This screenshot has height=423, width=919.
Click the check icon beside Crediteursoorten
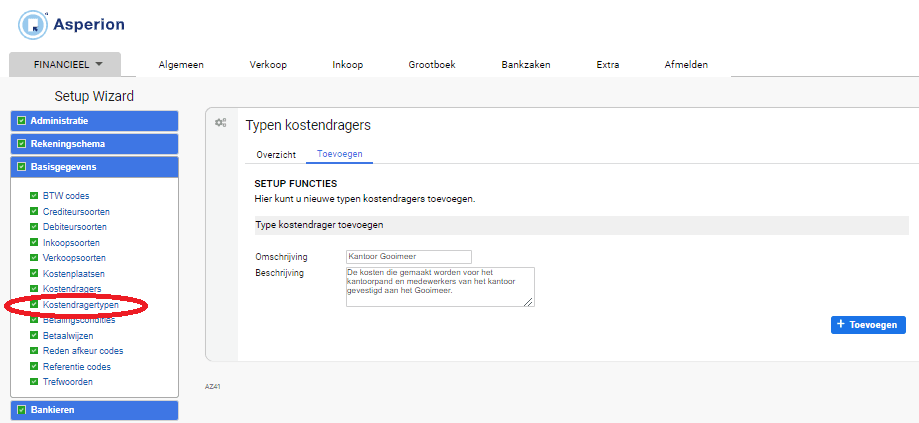click(x=34, y=212)
